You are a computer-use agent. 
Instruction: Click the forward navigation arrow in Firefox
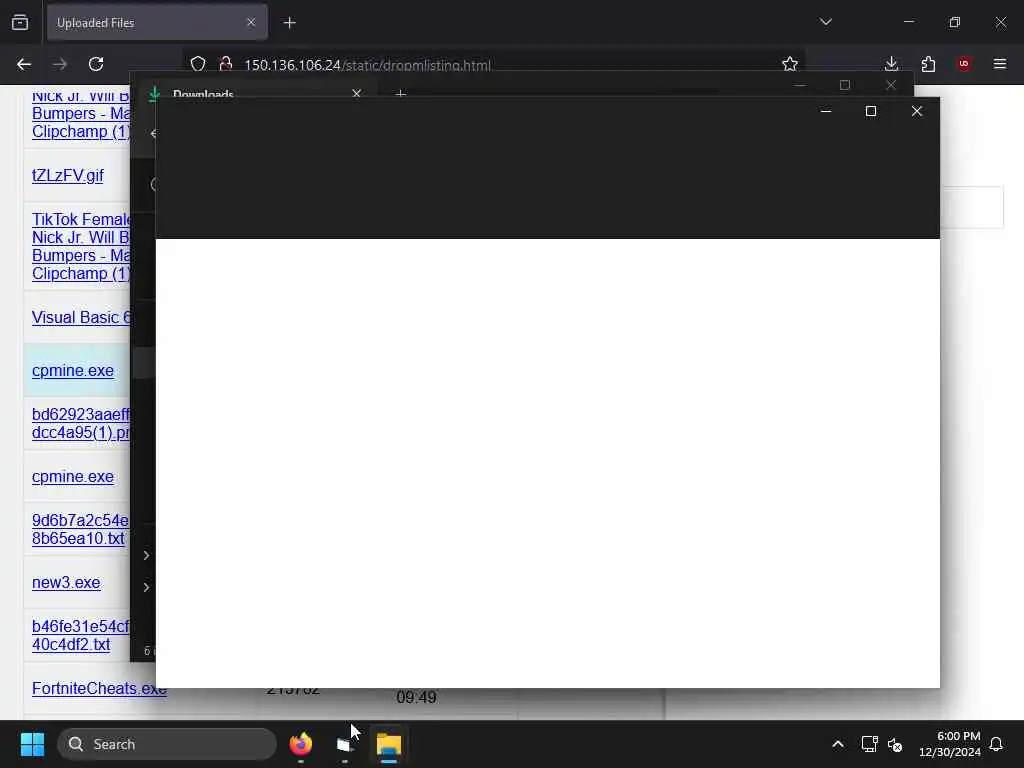(60, 64)
